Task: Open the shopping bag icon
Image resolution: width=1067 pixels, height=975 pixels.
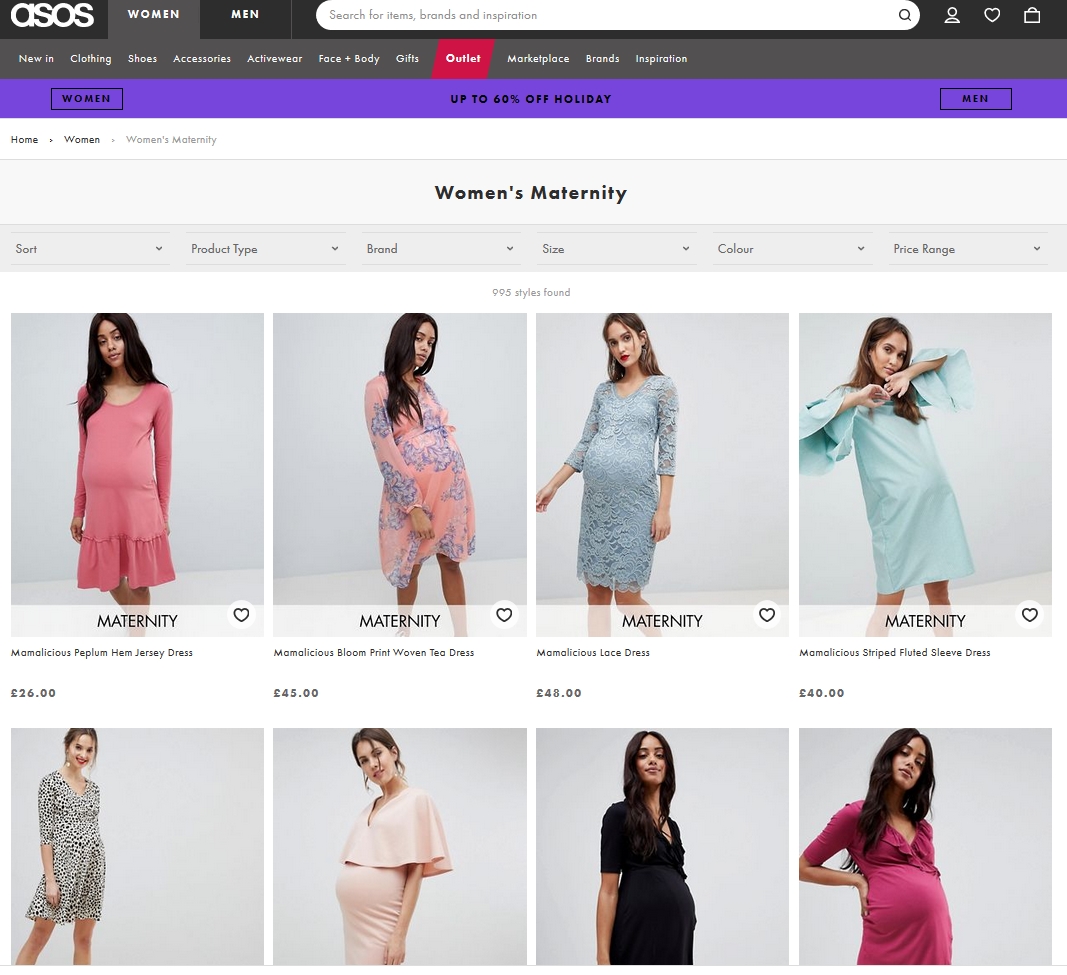Action: pos(1032,15)
